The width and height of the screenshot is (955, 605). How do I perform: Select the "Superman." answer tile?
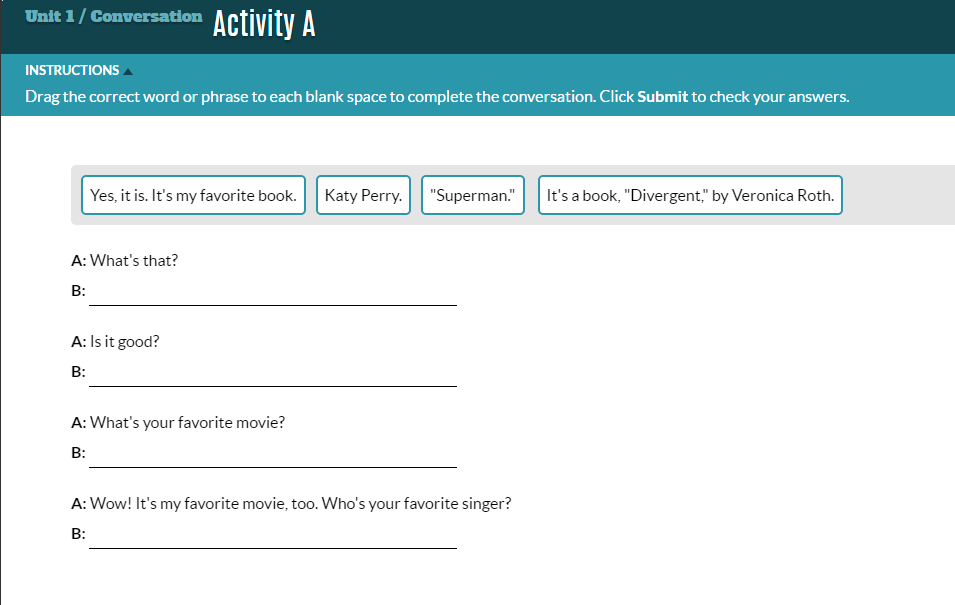coord(473,195)
